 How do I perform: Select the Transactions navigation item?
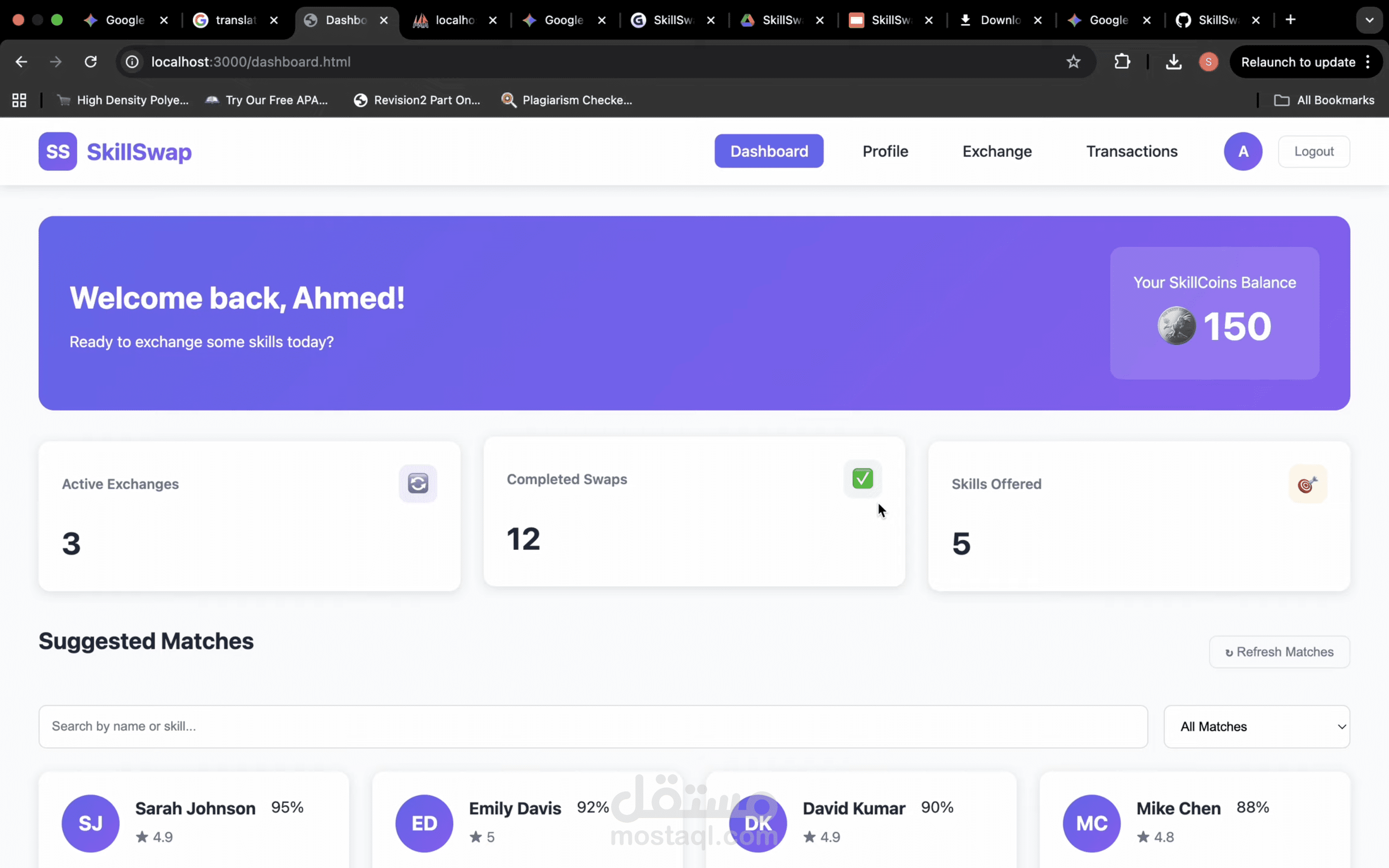[1131, 151]
